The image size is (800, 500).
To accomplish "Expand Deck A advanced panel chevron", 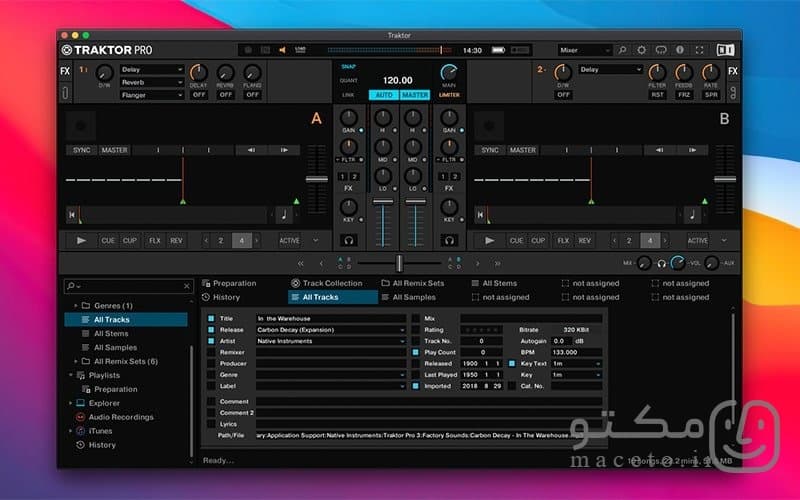I will click(x=315, y=240).
